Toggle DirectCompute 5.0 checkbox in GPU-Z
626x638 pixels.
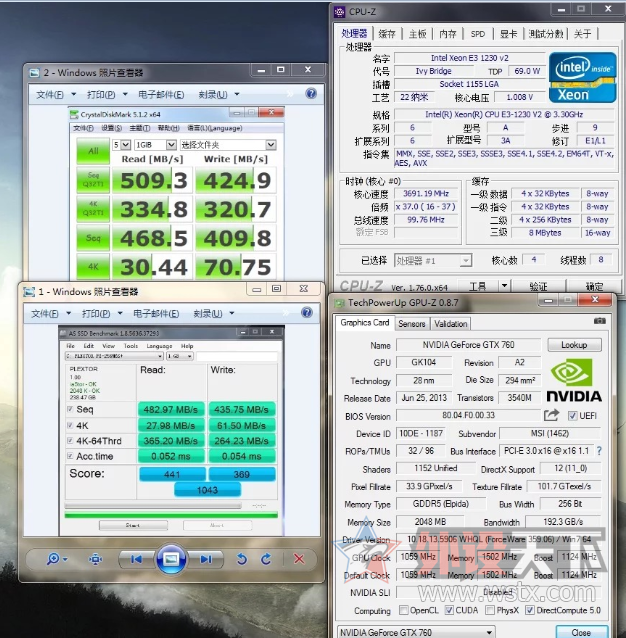(530, 610)
